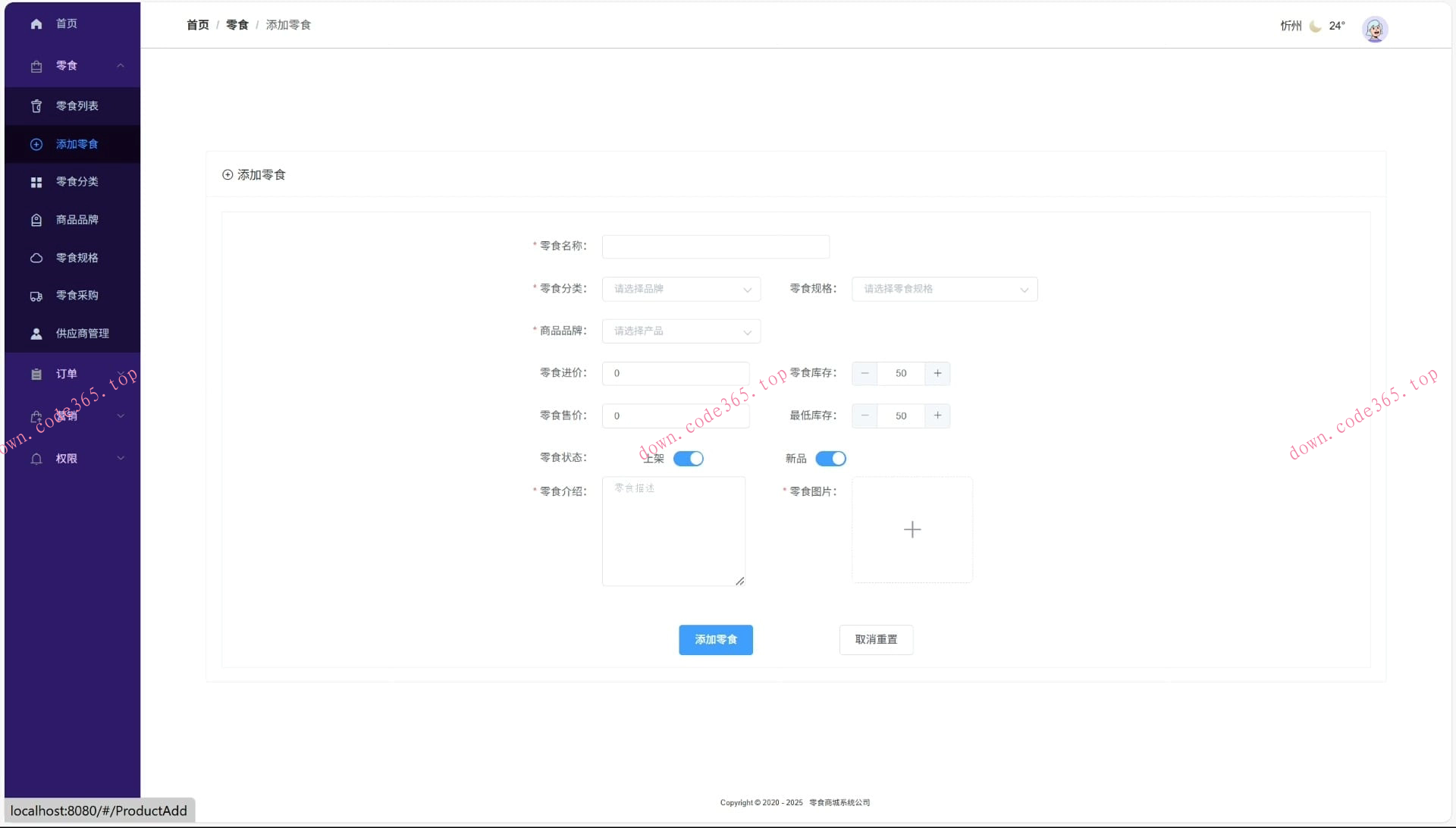This screenshot has width=1456, height=828.
Task: Click the home icon in sidebar
Action: [36, 24]
